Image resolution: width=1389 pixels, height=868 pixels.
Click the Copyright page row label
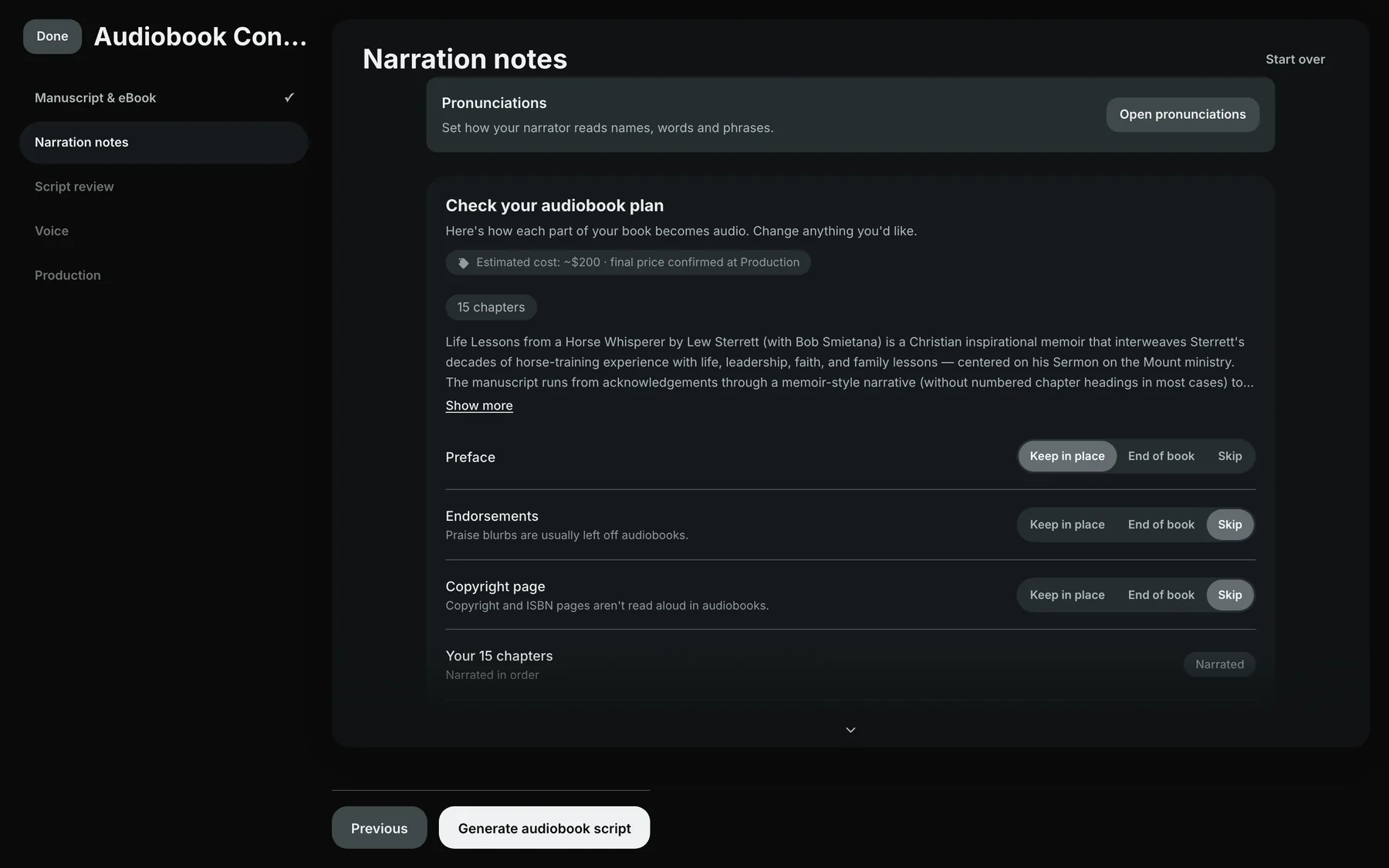click(495, 586)
